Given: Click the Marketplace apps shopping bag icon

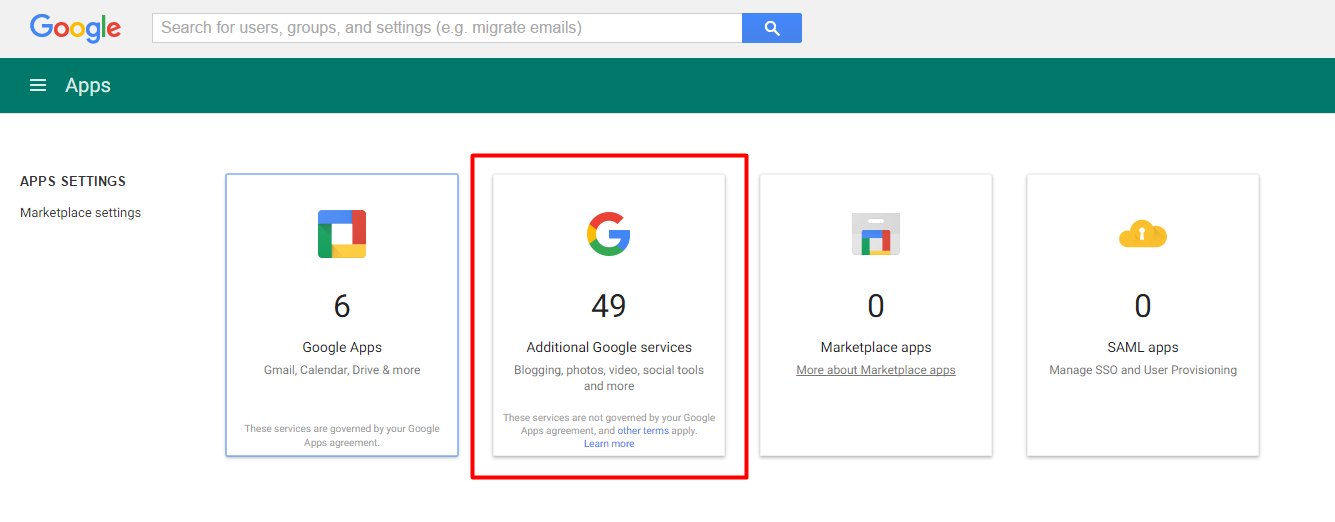Looking at the screenshot, I should point(876,234).
